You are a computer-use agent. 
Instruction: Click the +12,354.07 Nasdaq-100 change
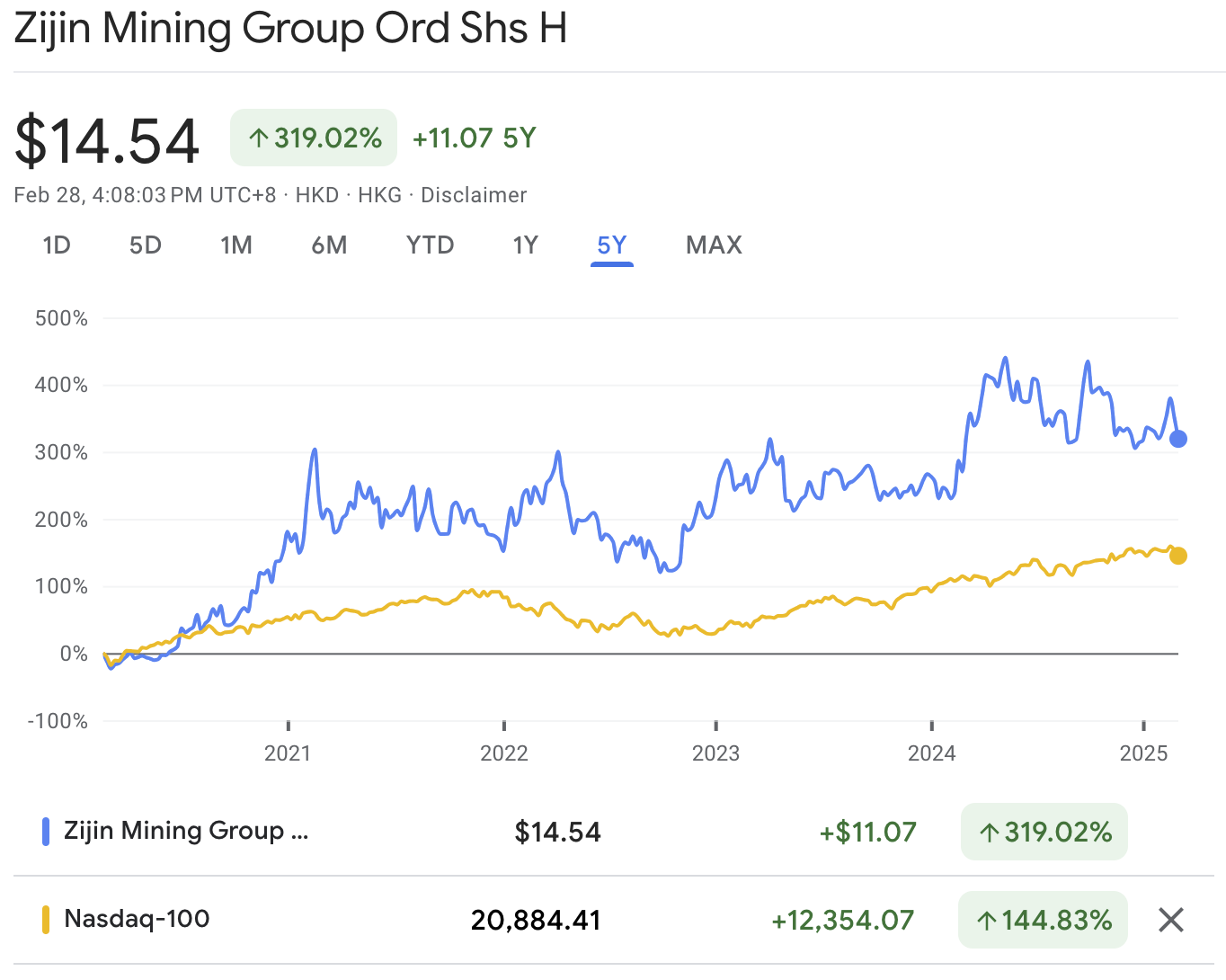click(843, 920)
